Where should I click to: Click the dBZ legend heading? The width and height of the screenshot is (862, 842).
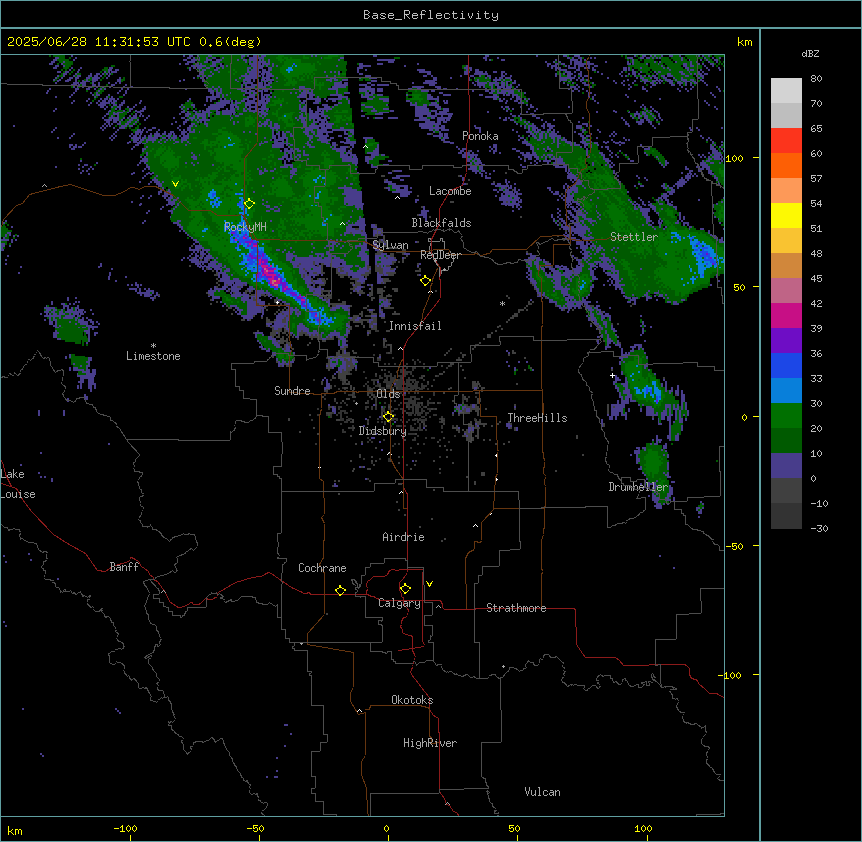810,53
